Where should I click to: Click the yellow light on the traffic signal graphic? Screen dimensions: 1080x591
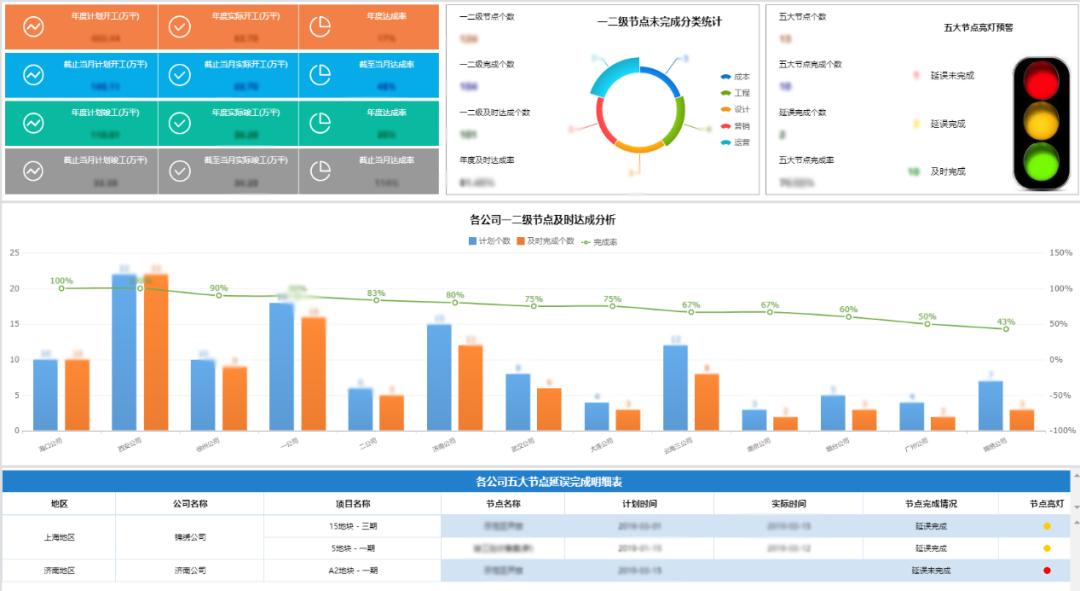[x=1041, y=122]
